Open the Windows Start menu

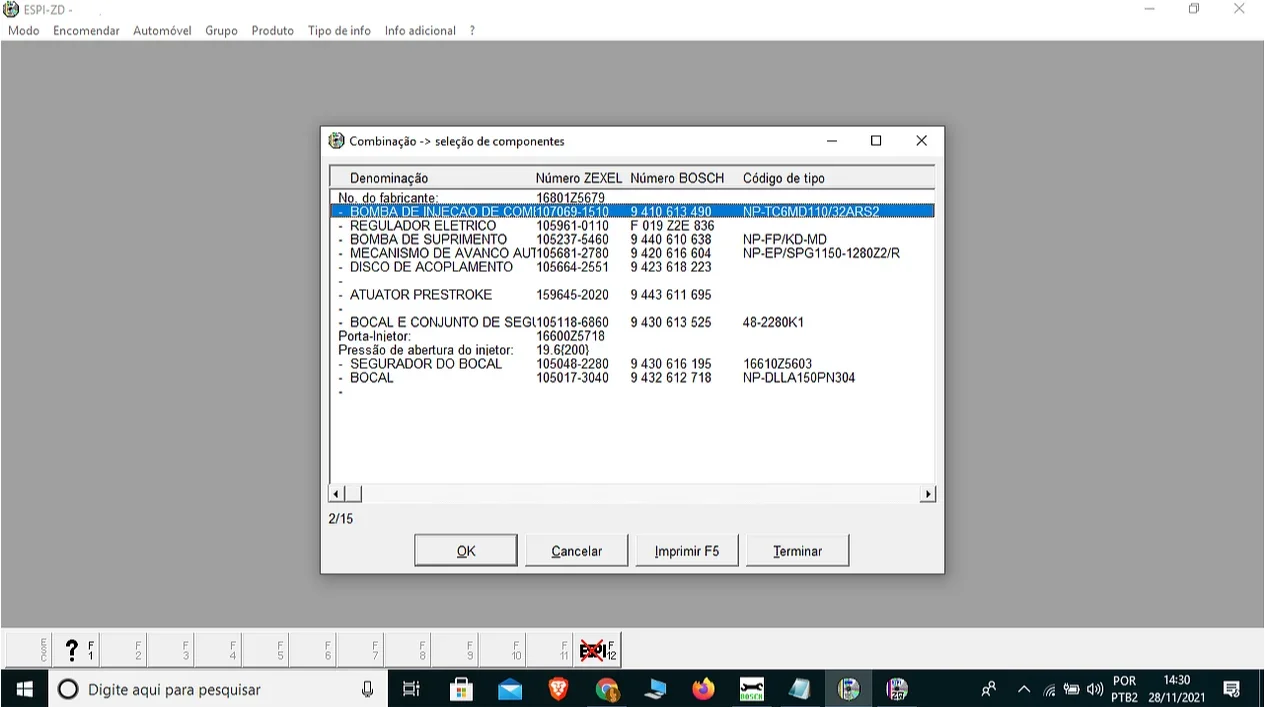tap(24, 689)
